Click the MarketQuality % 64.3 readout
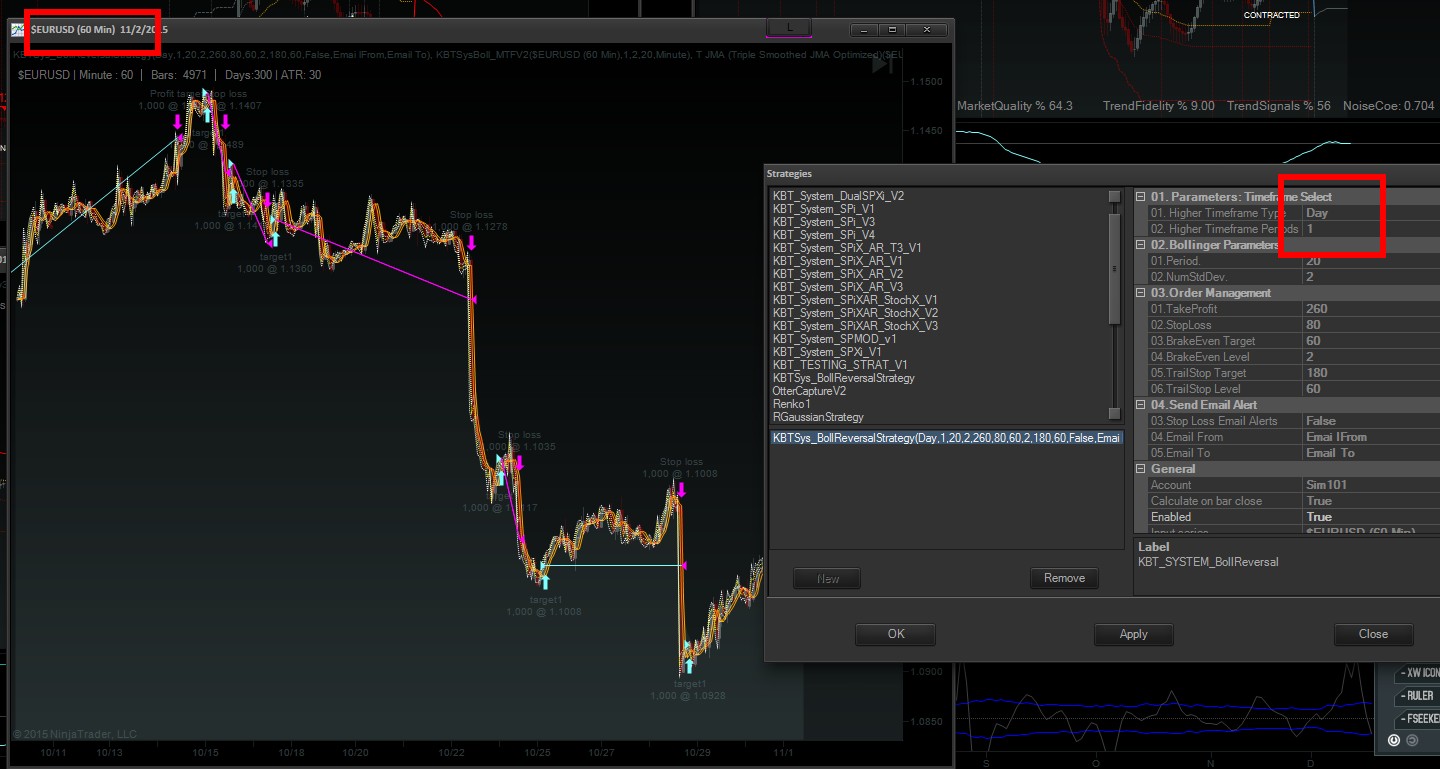Viewport: 1440px width, 769px height. [1015, 106]
